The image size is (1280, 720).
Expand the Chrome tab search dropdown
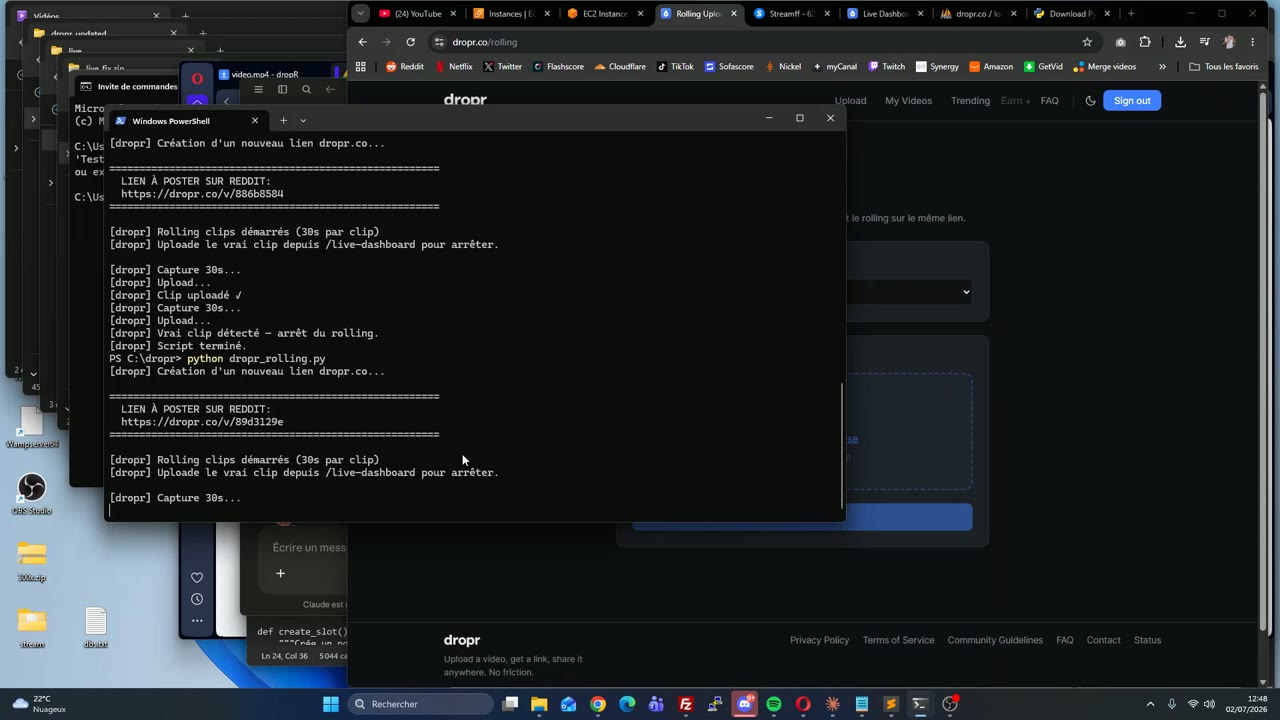tap(361, 14)
